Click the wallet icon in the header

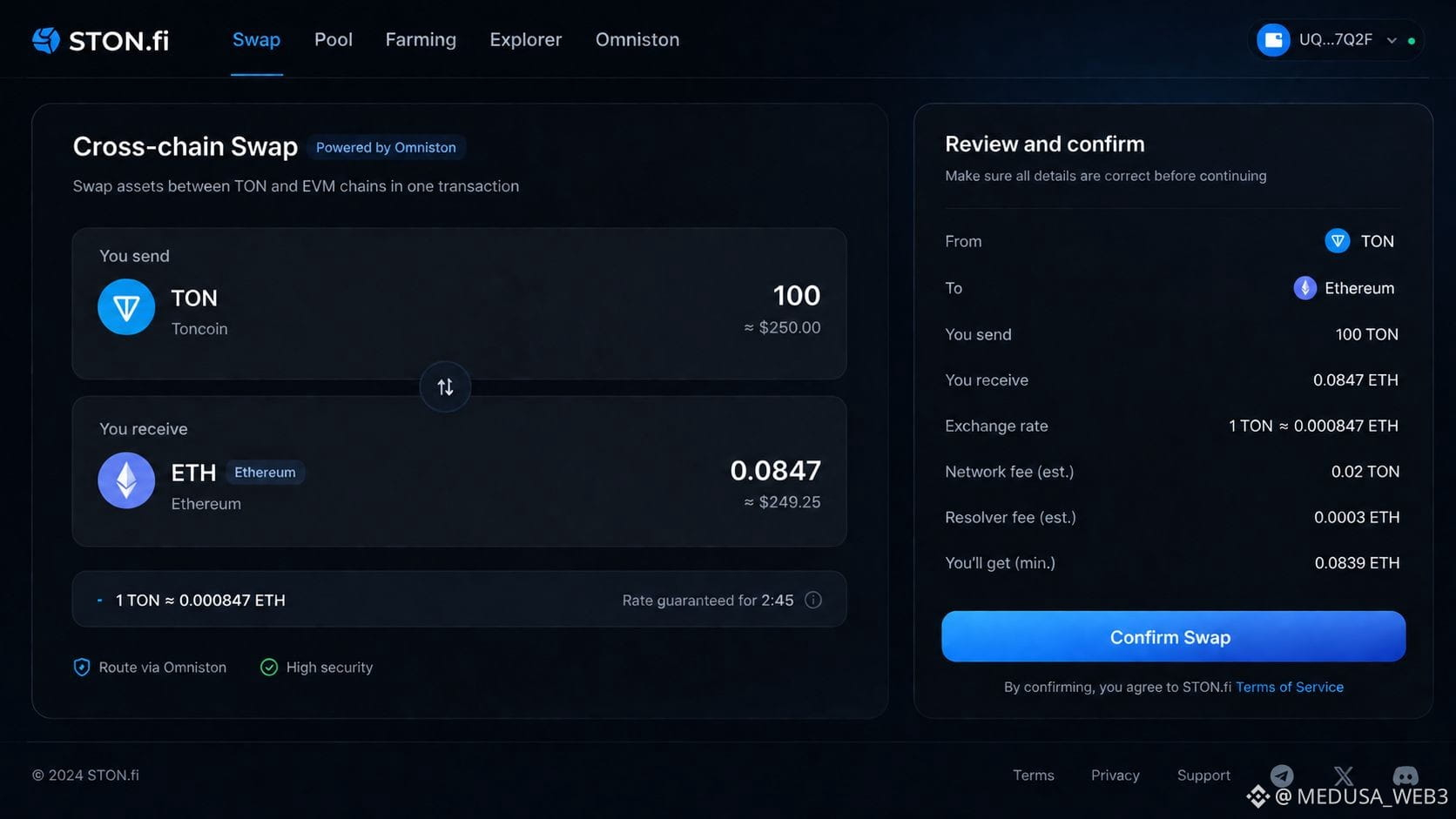(1273, 40)
